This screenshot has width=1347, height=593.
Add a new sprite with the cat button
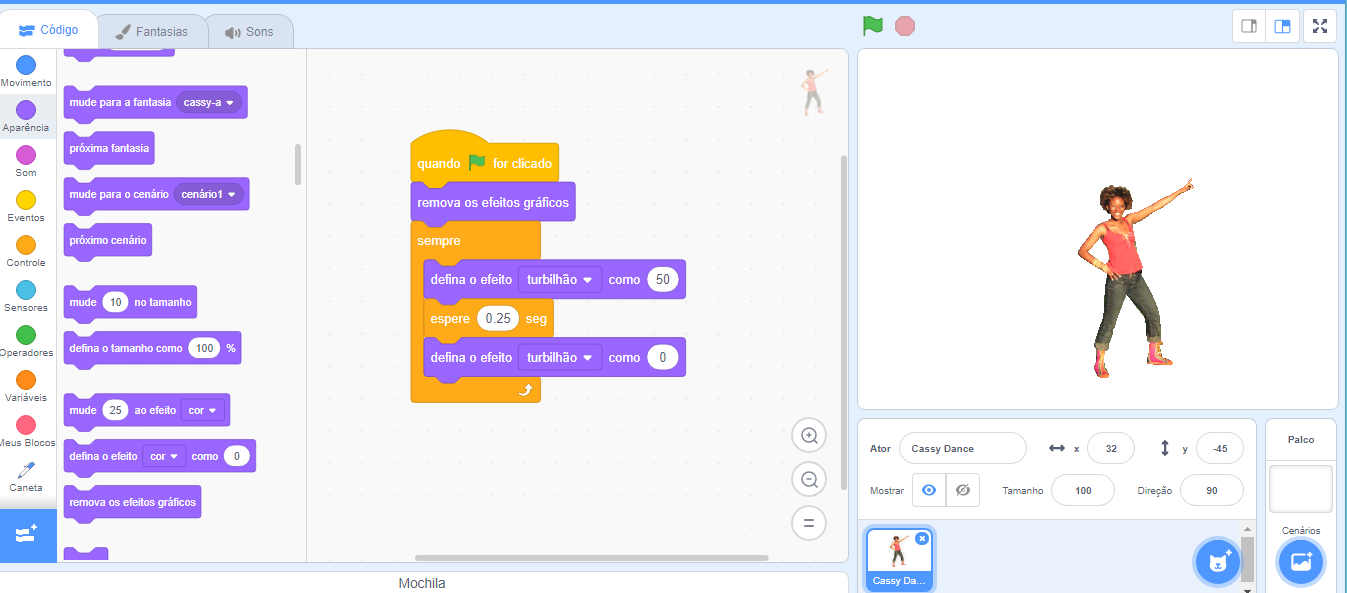click(1217, 561)
